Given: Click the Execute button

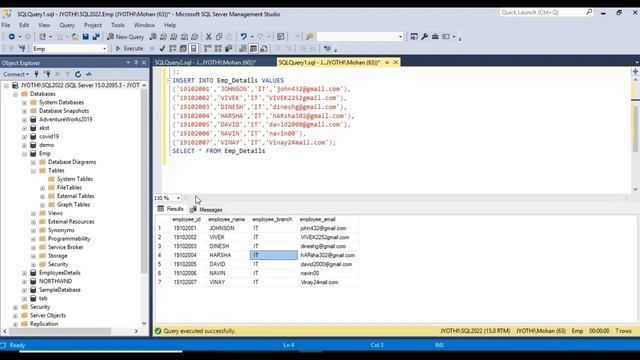Looking at the screenshot, I should click(x=129, y=49).
